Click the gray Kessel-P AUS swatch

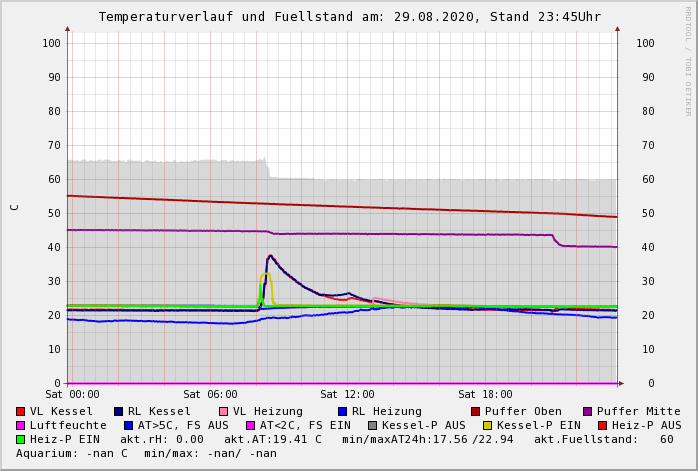coord(373,425)
